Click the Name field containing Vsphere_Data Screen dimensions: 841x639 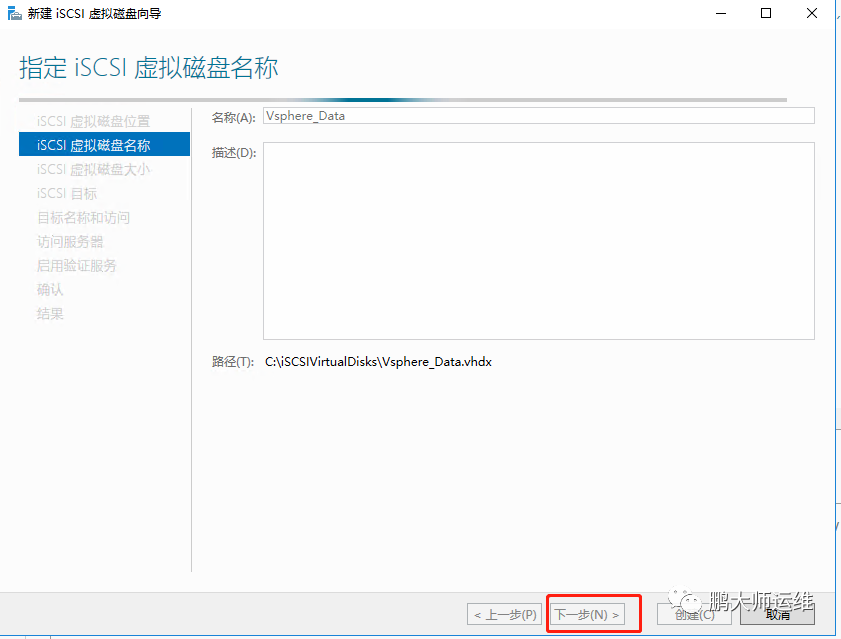coord(538,116)
